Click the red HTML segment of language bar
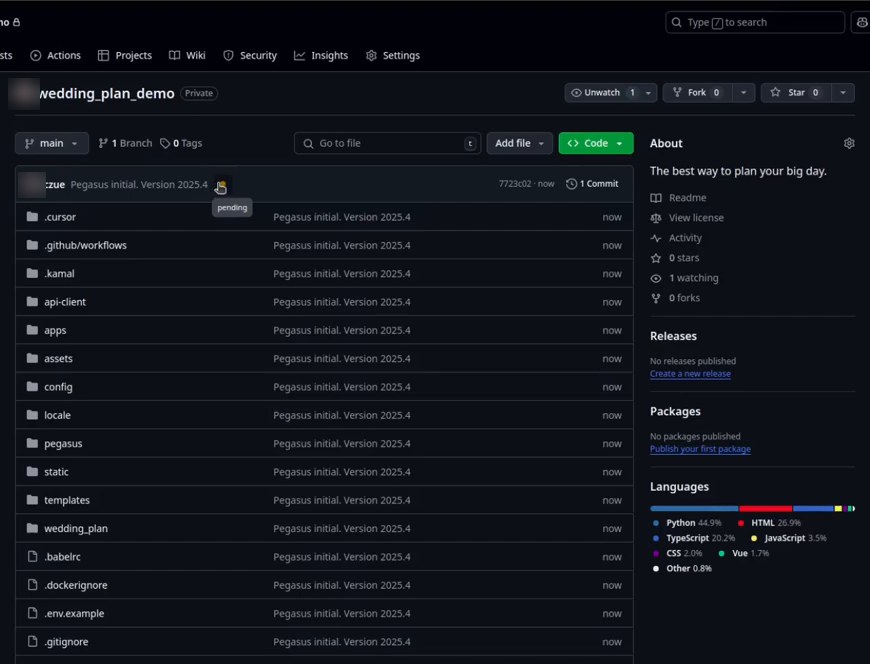This screenshot has width=870, height=664. pos(766,508)
